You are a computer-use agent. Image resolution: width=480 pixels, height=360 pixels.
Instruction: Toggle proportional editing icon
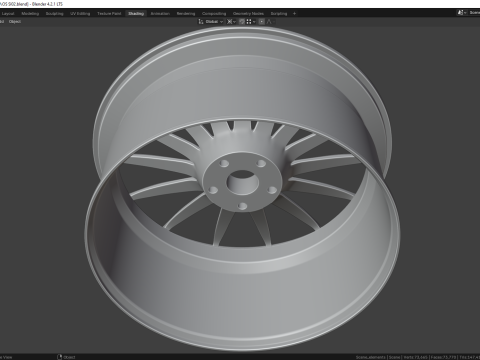(x=262, y=22)
